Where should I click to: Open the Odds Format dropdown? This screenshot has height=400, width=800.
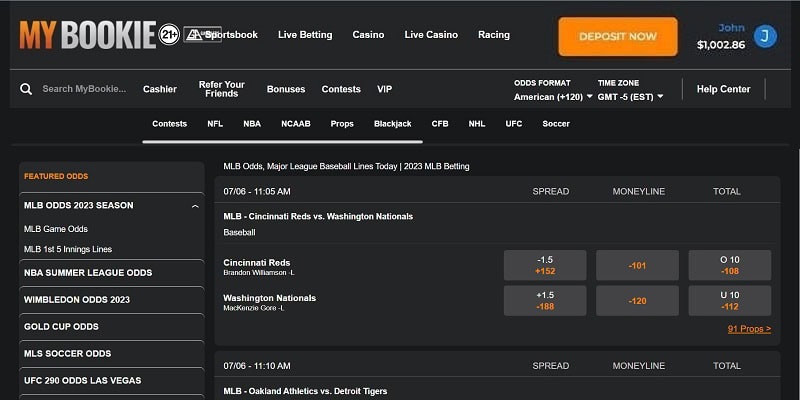pyautogui.click(x=553, y=97)
